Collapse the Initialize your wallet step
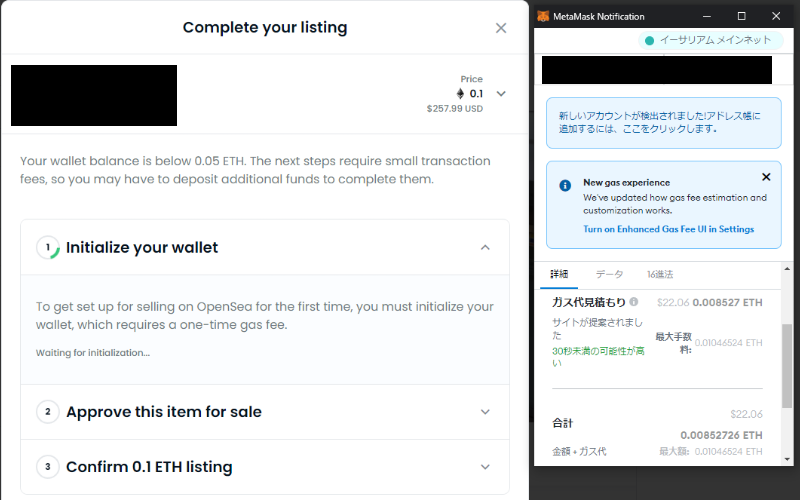The image size is (800, 500). (x=485, y=247)
